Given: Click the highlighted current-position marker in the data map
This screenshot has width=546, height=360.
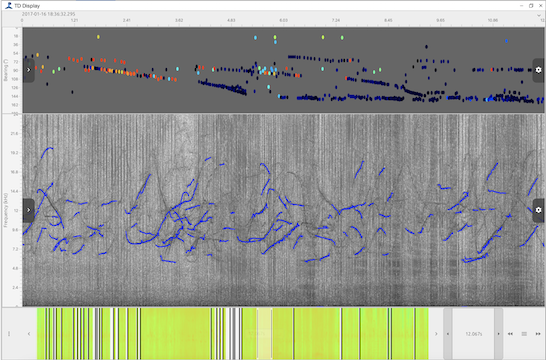Looking at the screenshot, I should 264,333.
